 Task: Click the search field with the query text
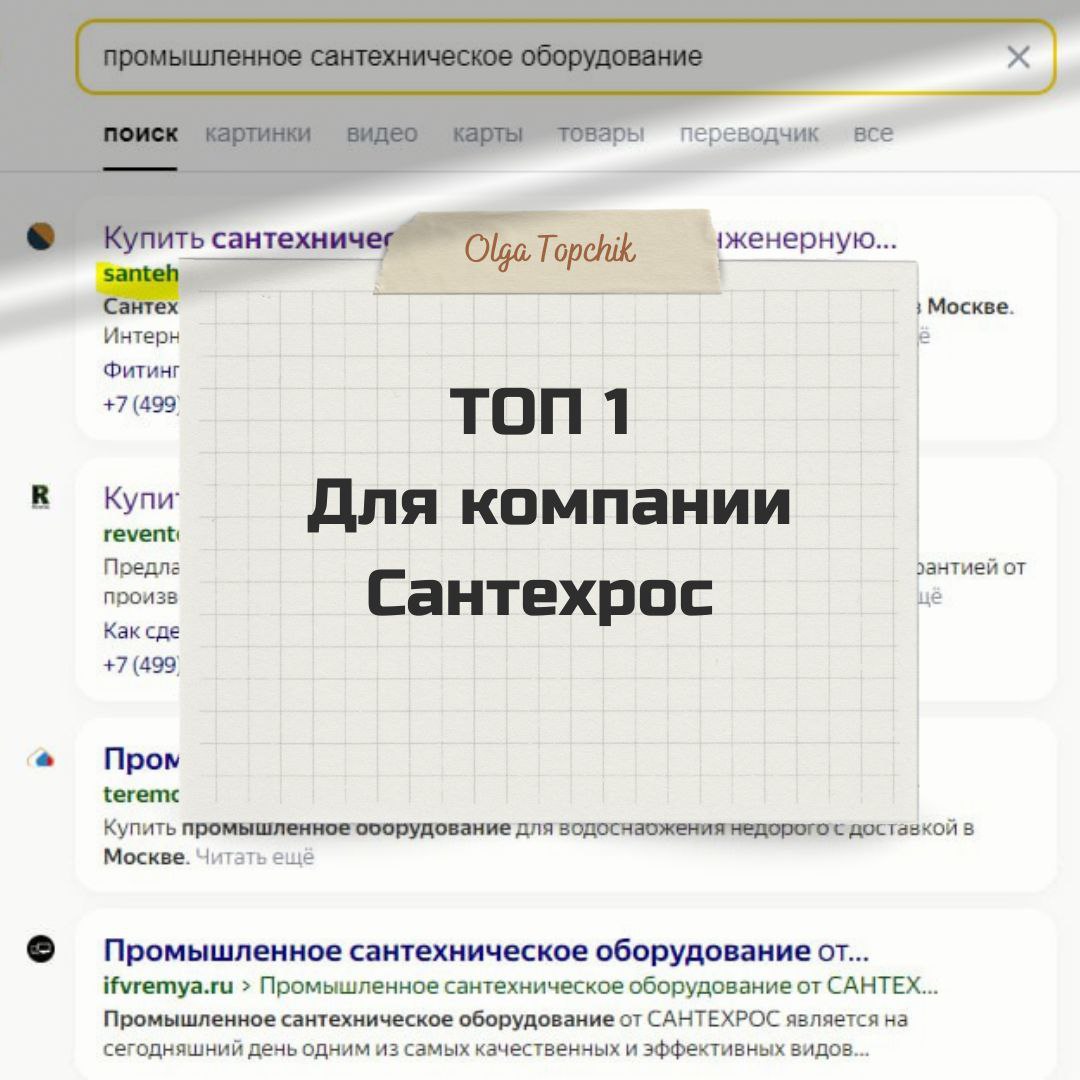[565, 57]
